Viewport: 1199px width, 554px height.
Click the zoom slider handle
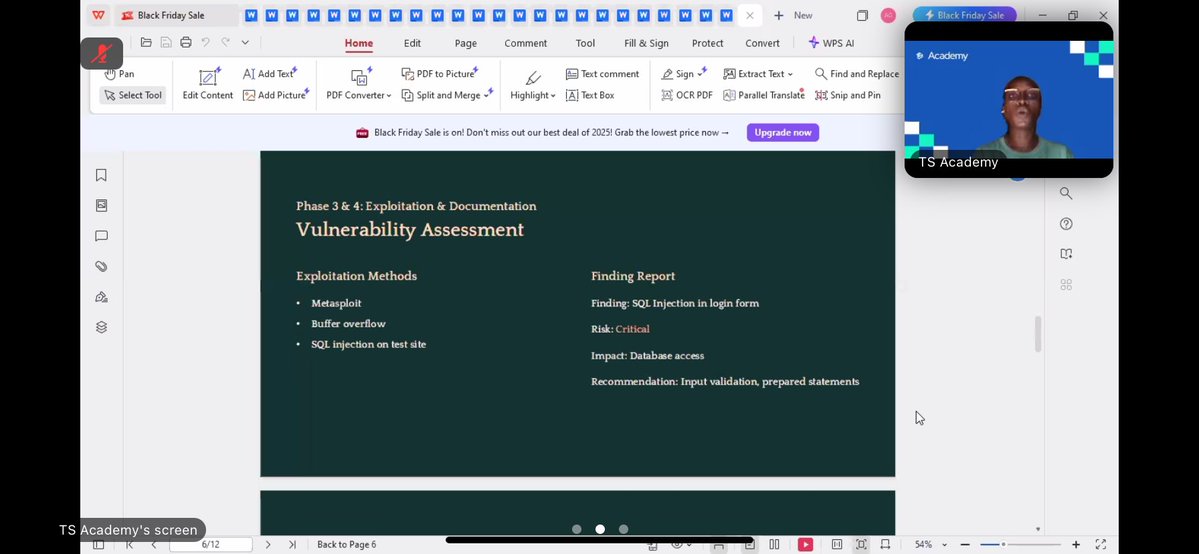point(1003,545)
